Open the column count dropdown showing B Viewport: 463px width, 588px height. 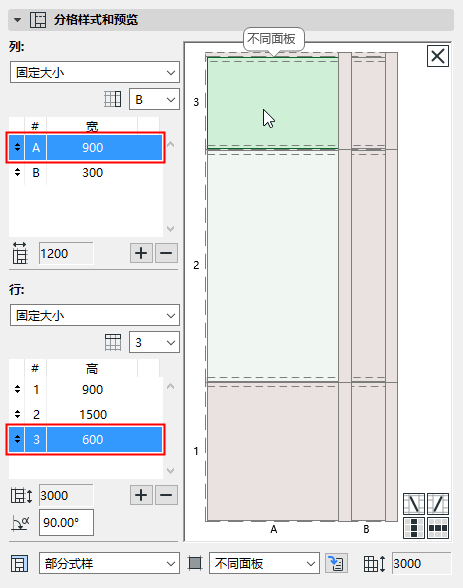[x=154, y=99]
